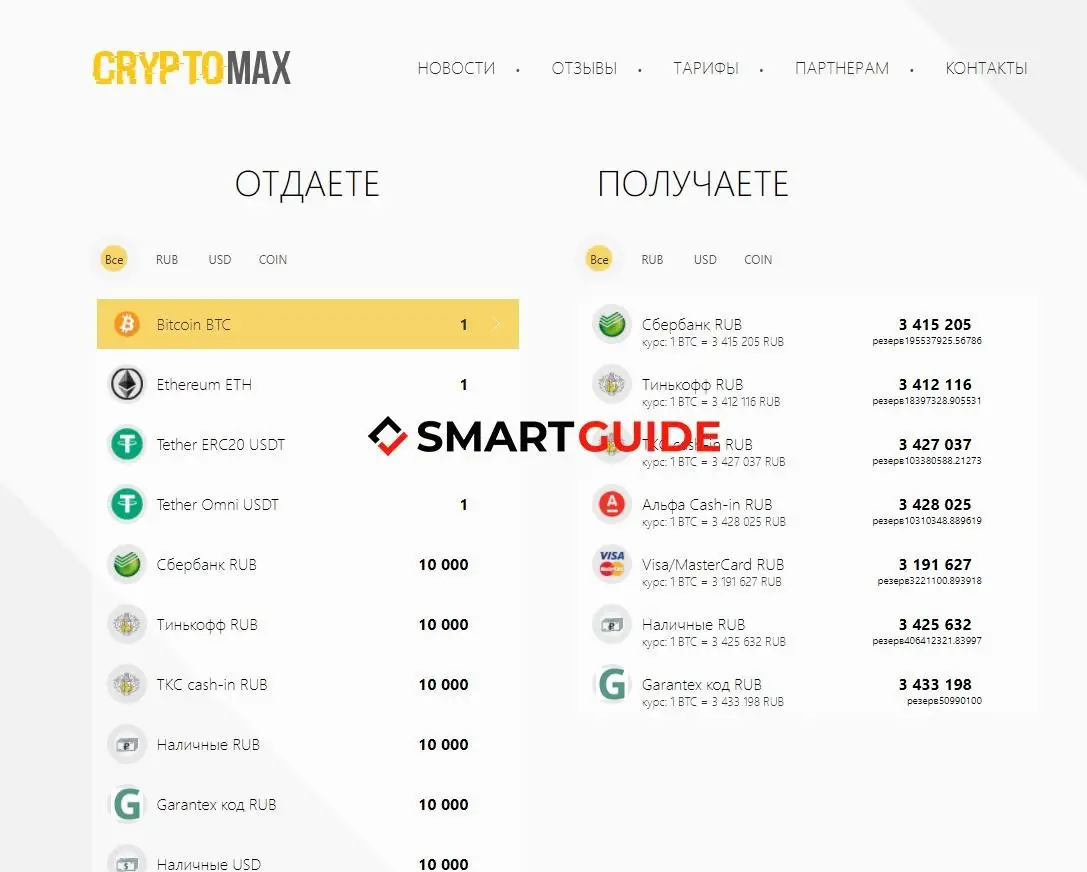Select the Tether ERC20 USDT icon
Screen dimensions: 1087x872
[126, 444]
